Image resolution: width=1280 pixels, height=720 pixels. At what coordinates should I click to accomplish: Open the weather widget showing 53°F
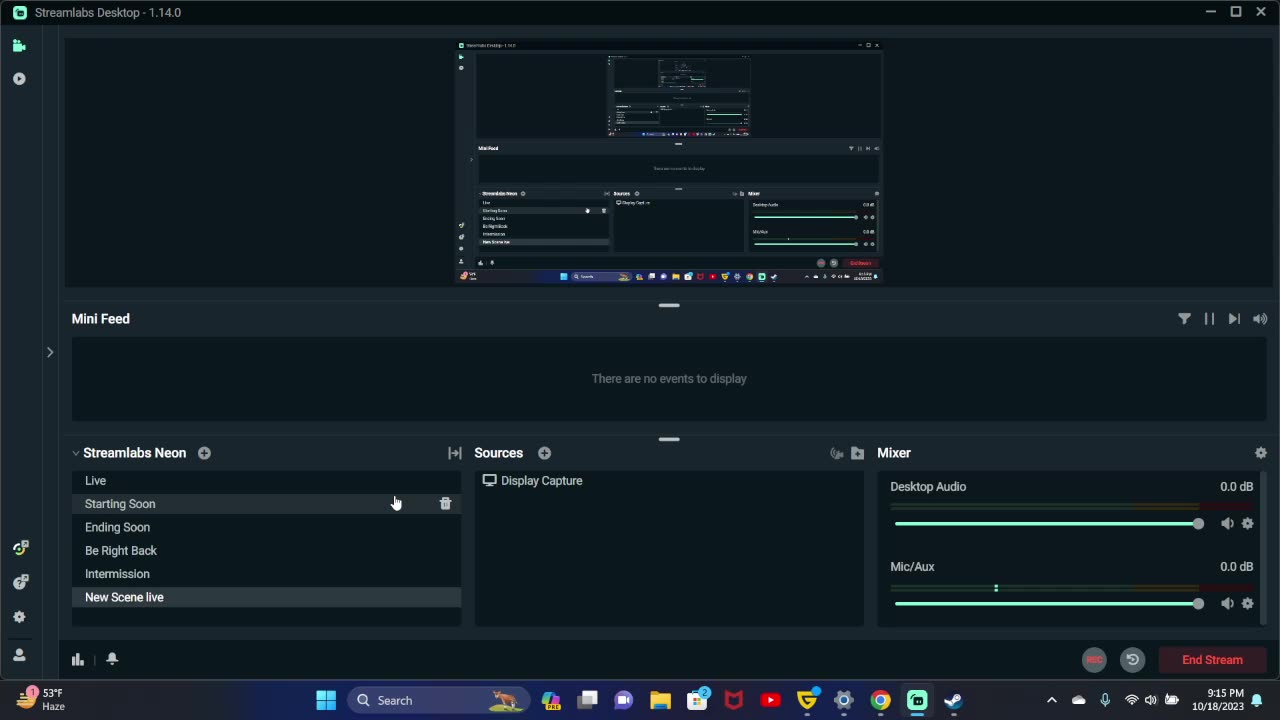coord(40,700)
